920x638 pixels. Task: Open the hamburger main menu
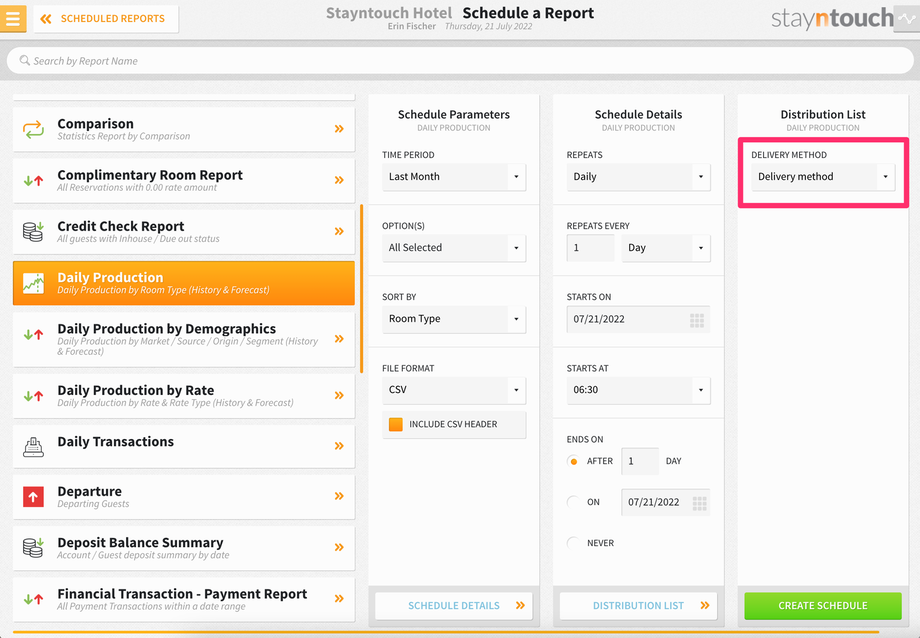point(13,18)
